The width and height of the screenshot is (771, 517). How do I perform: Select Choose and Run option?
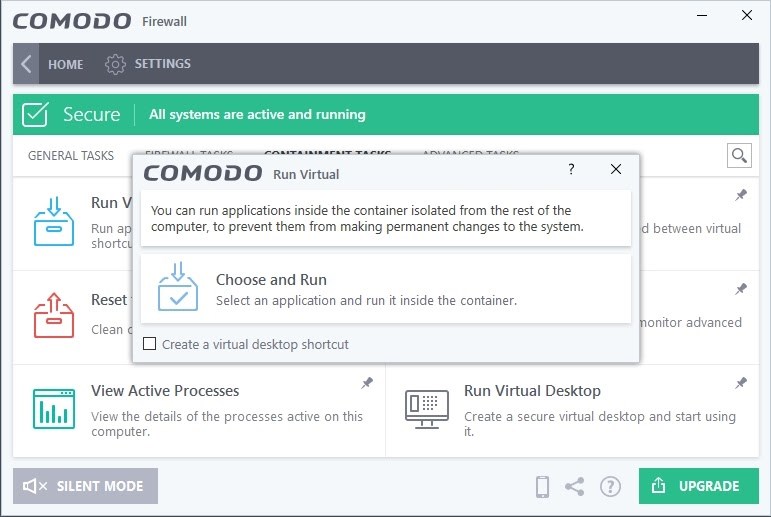(386, 289)
